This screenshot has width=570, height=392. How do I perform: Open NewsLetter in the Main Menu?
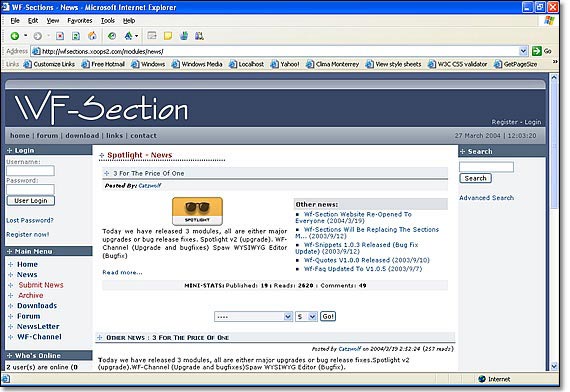coord(38,327)
